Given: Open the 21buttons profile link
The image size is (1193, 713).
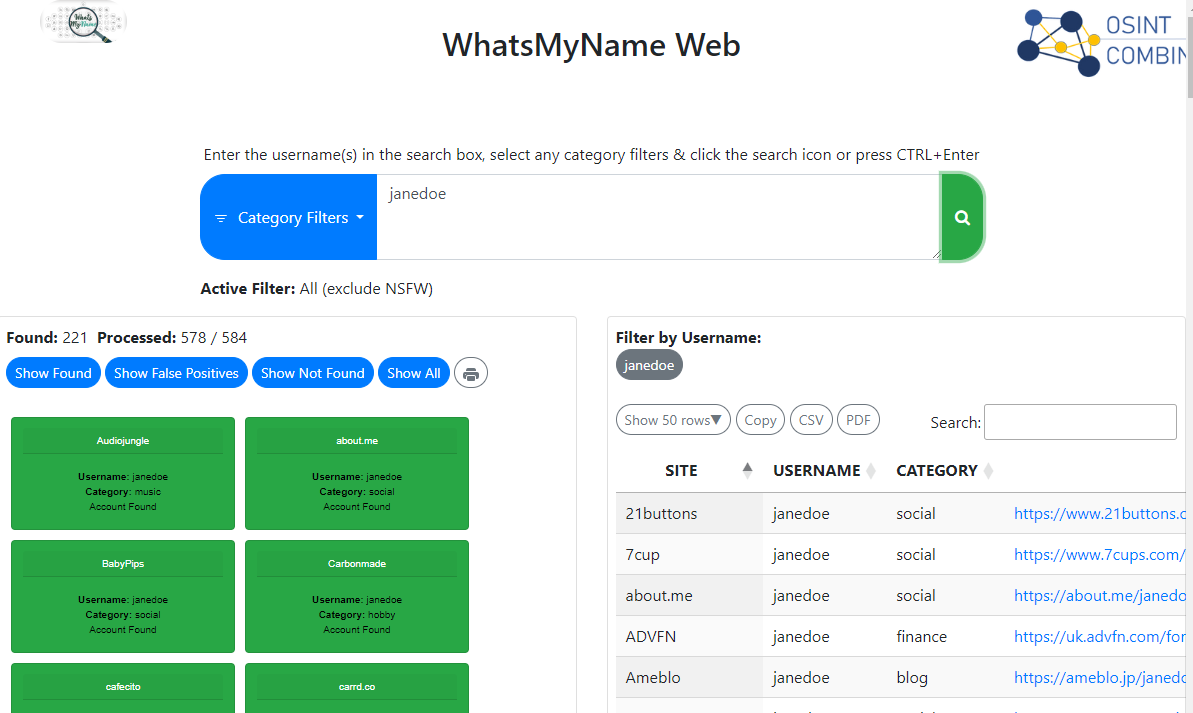Looking at the screenshot, I should click(1099, 514).
